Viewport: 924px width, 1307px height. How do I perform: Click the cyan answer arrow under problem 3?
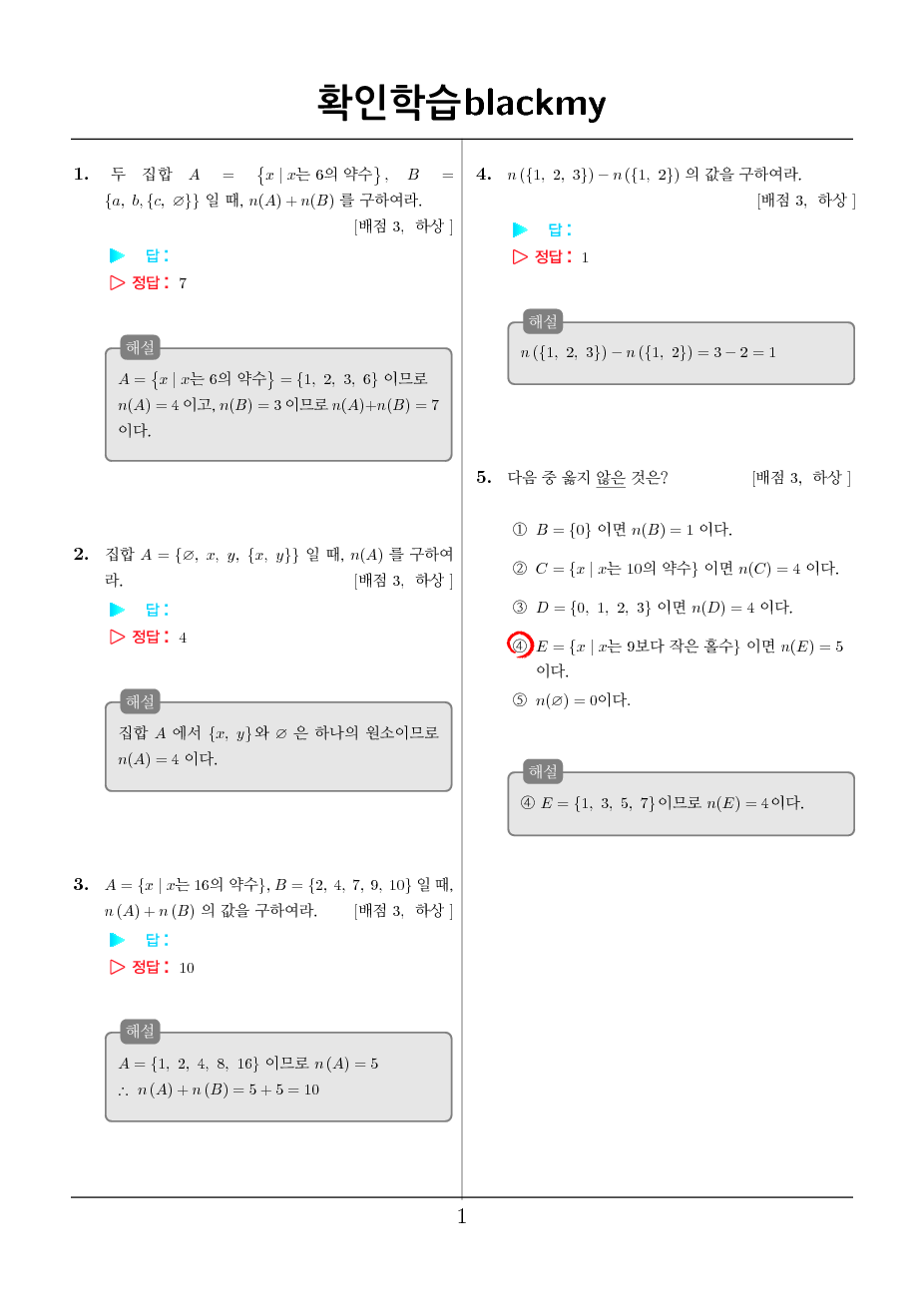(x=118, y=940)
